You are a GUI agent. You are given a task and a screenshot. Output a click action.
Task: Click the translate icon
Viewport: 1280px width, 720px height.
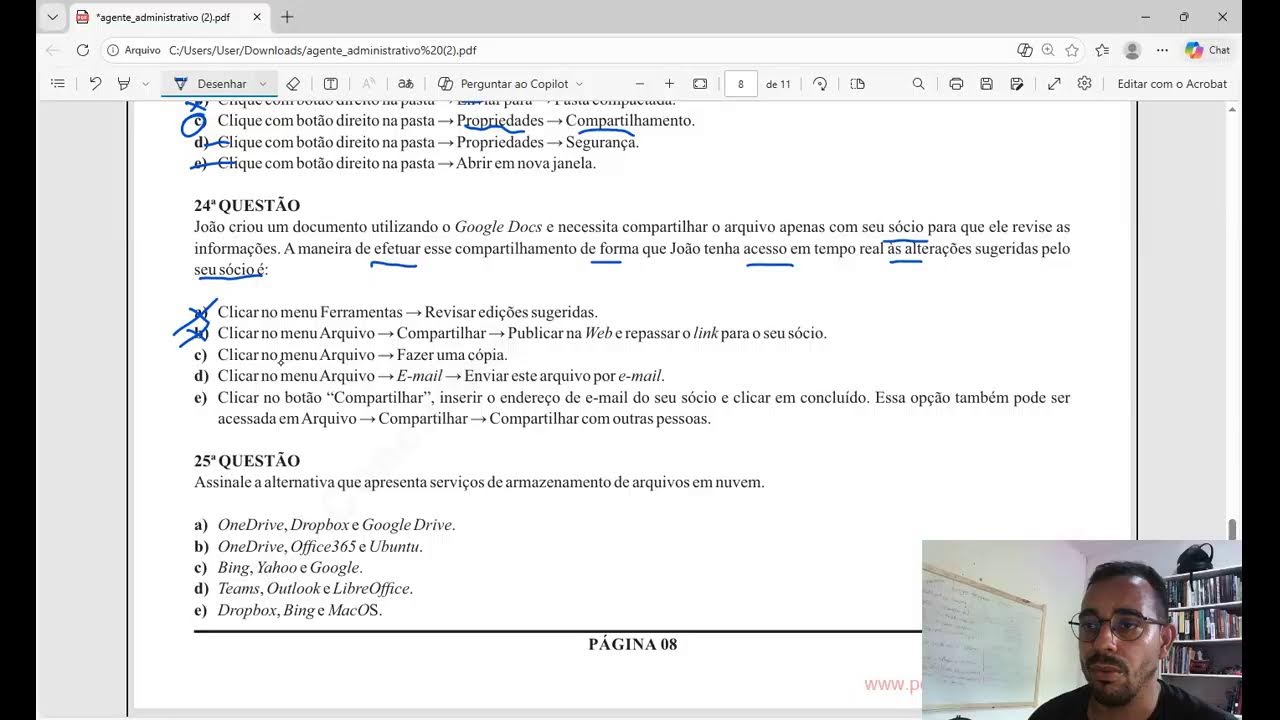tap(406, 84)
